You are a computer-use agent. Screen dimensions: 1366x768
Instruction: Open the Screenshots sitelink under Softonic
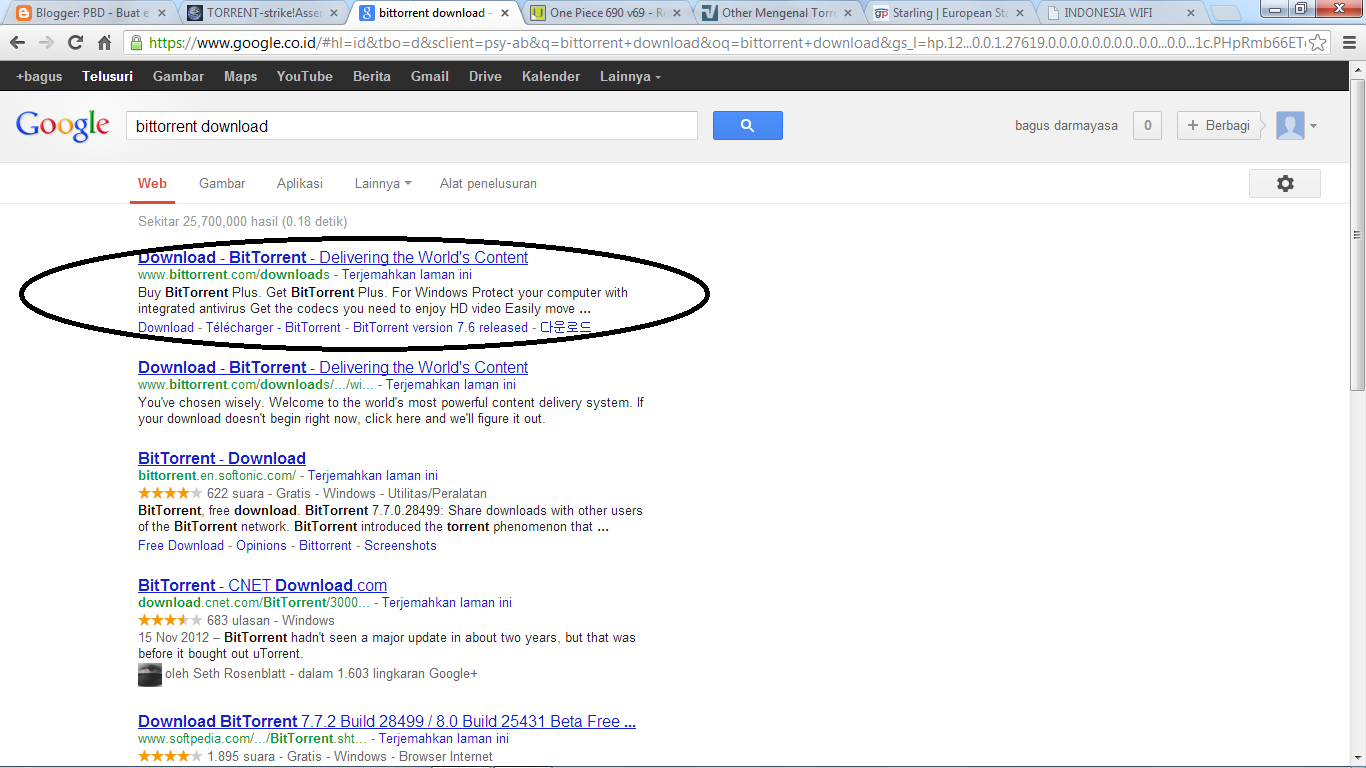400,546
